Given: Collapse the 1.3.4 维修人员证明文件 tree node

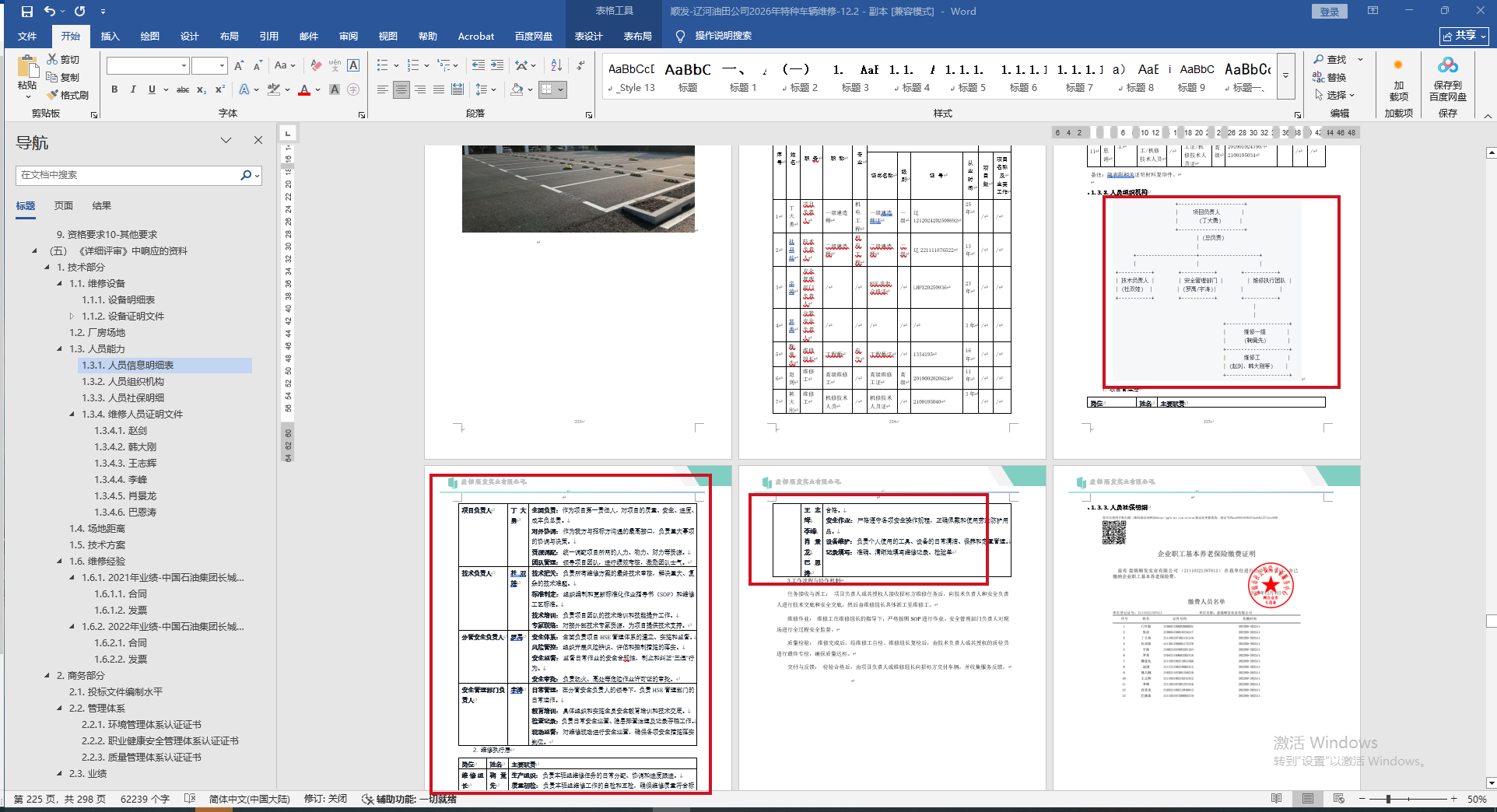Looking at the screenshot, I should click(x=72, y=415).
